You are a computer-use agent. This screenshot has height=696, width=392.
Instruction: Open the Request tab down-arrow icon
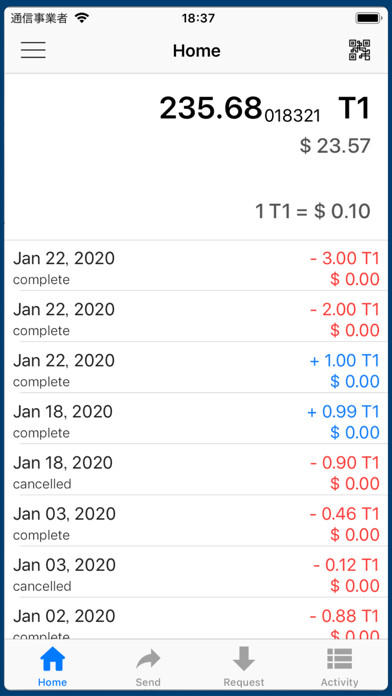click(244, 659)
